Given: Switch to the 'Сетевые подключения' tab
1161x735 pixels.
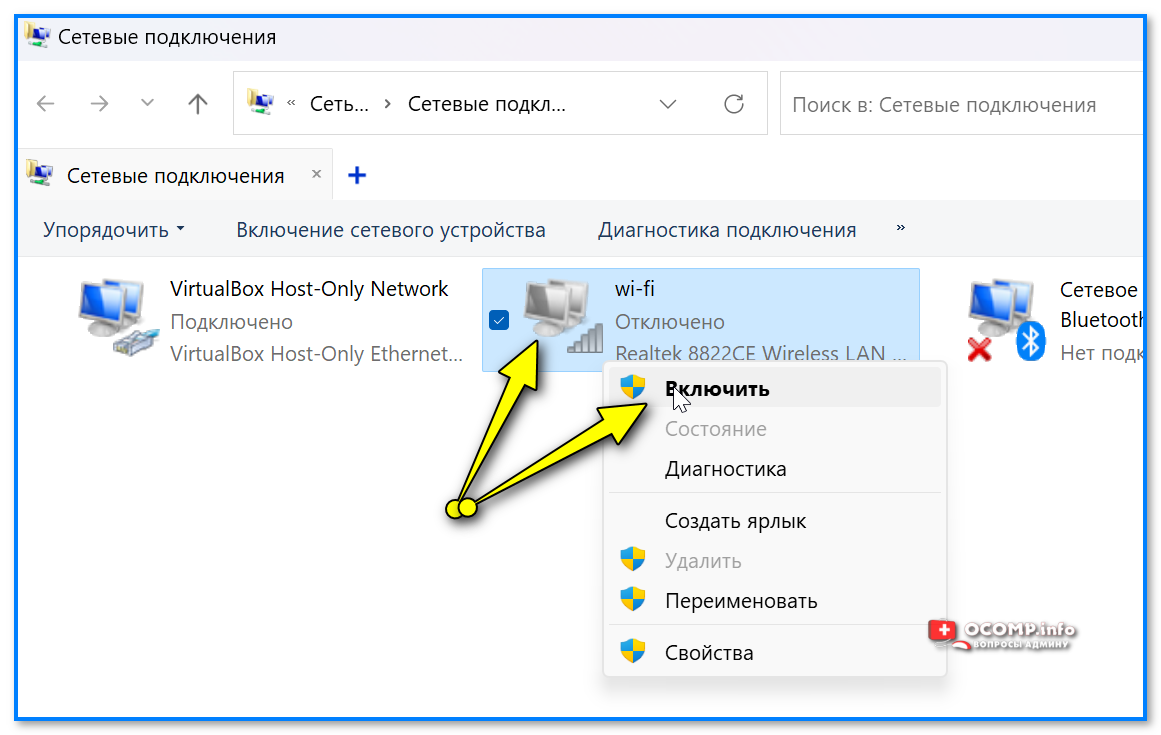Looking at the screenshot, I should tap(175, 175).
